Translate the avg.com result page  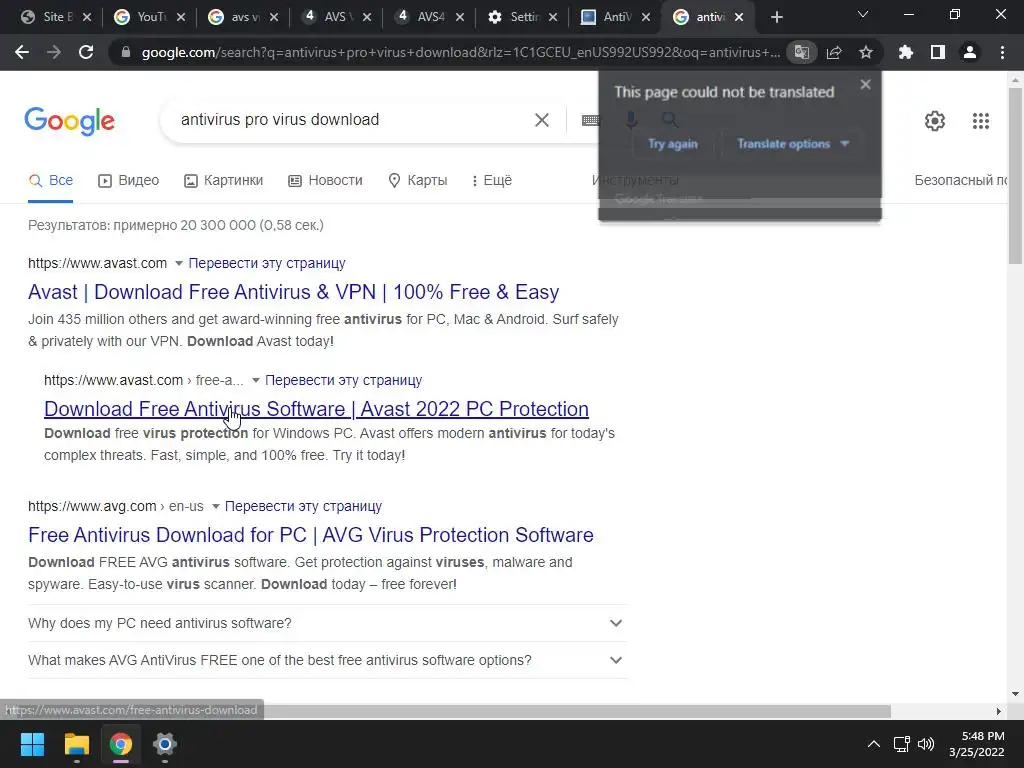pos(303,506)
